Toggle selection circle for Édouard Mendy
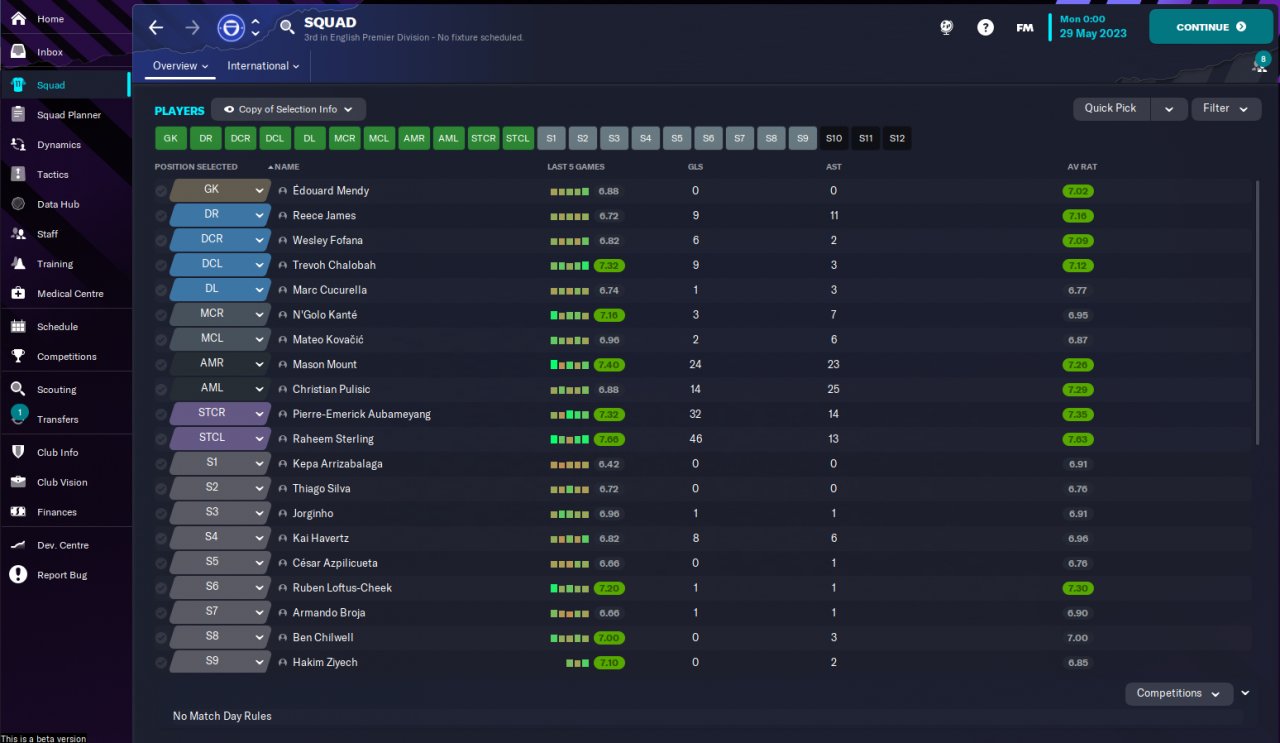The width and height of the screenshot is (1280, 743). tap(161, 191)
